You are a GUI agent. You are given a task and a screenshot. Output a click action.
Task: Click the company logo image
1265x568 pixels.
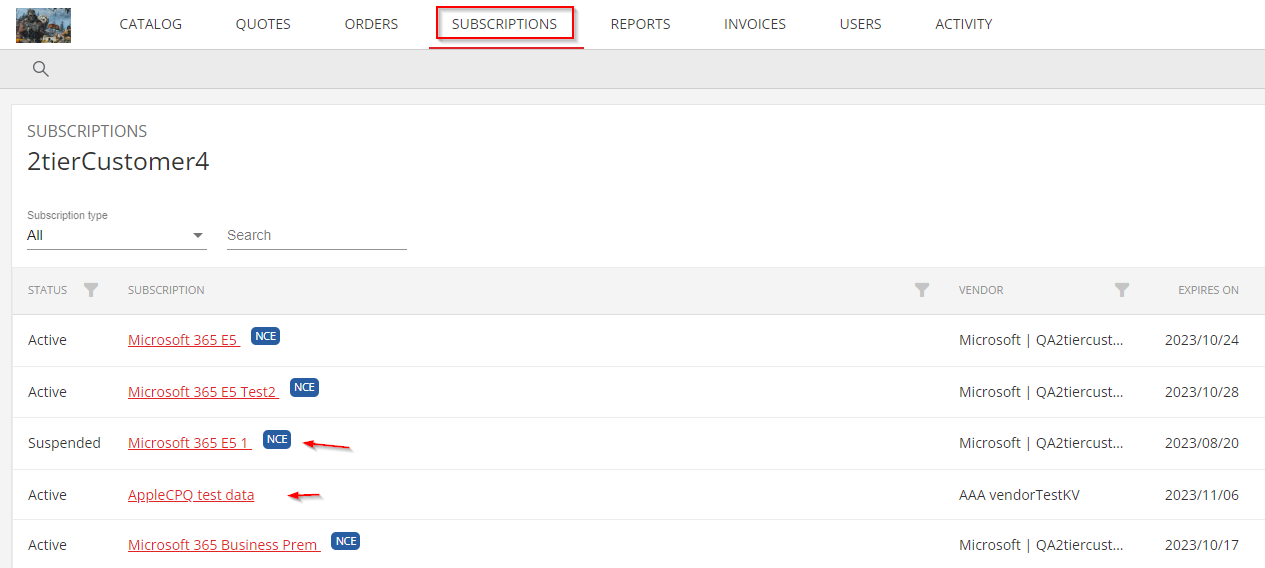click(43, 25)
